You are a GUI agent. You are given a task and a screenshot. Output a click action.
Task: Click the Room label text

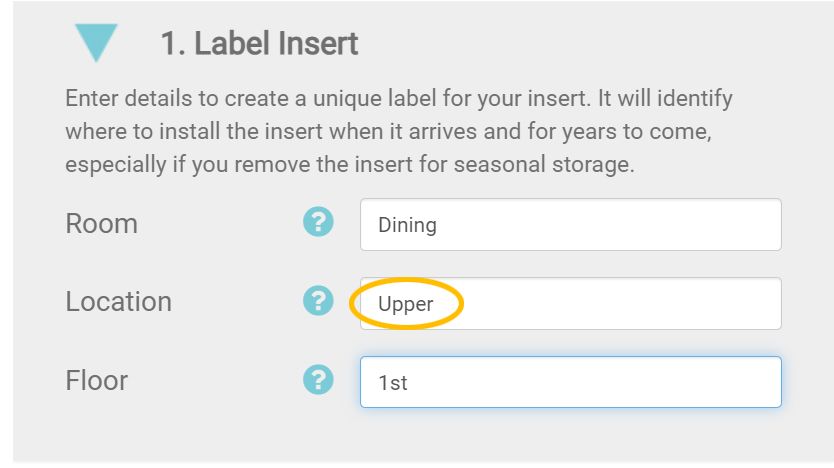pyautogui.click(x=101, y=223)
